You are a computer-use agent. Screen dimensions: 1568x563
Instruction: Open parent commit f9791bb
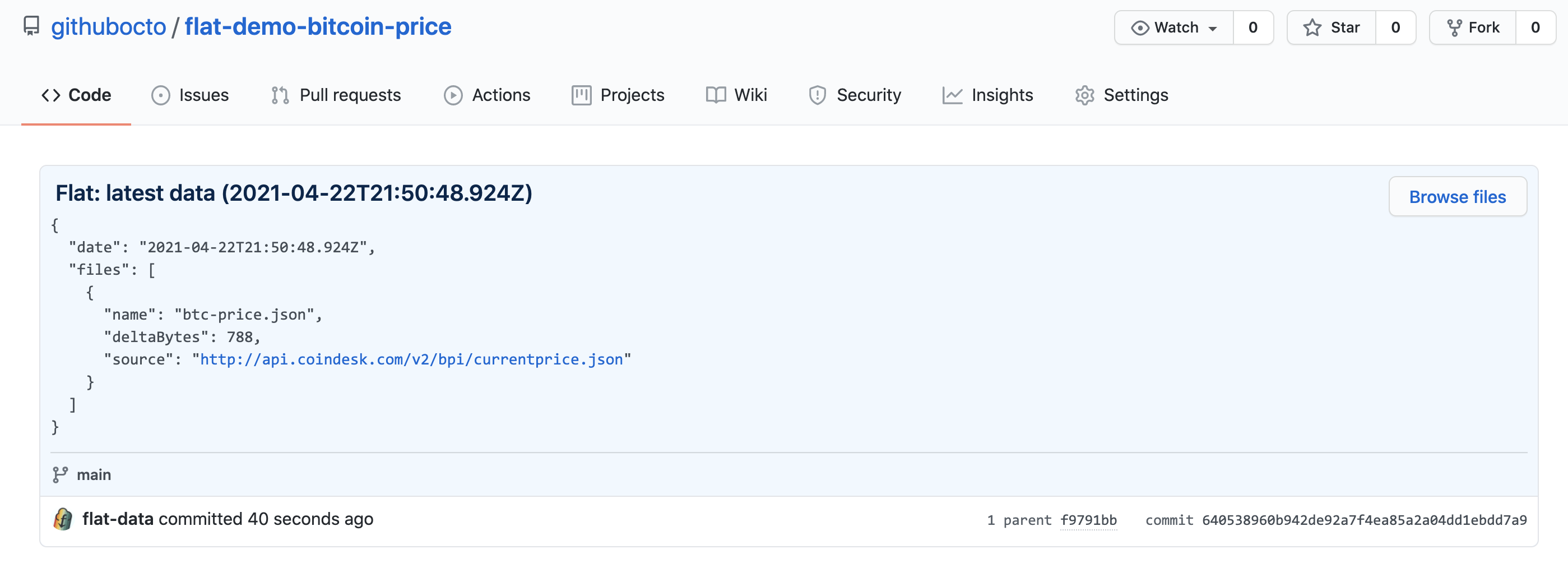coord(1088,520)
